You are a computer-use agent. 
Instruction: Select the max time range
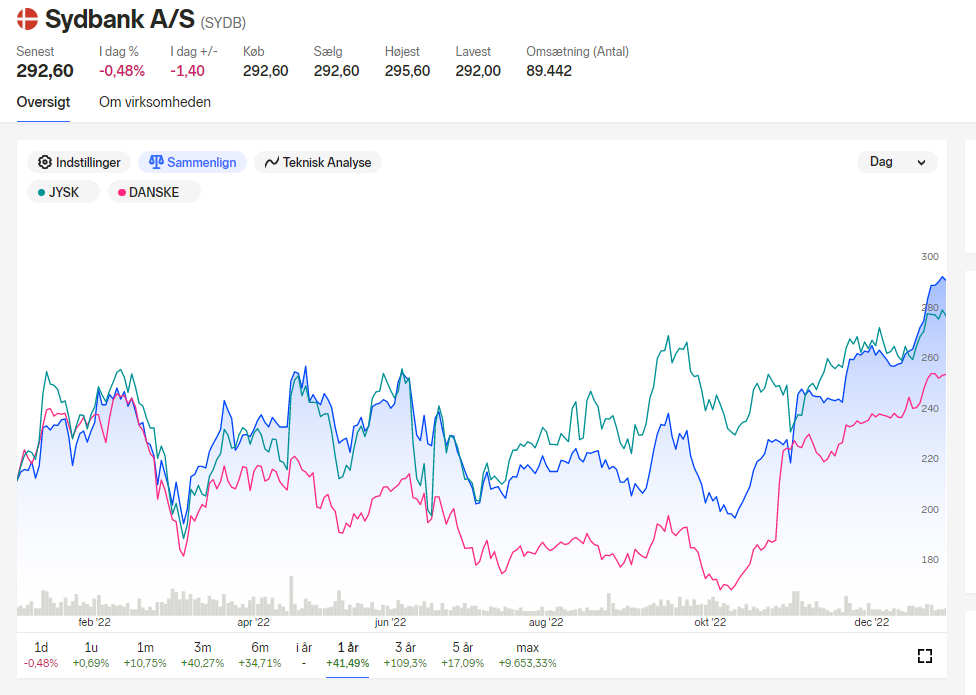pos(527,655)
